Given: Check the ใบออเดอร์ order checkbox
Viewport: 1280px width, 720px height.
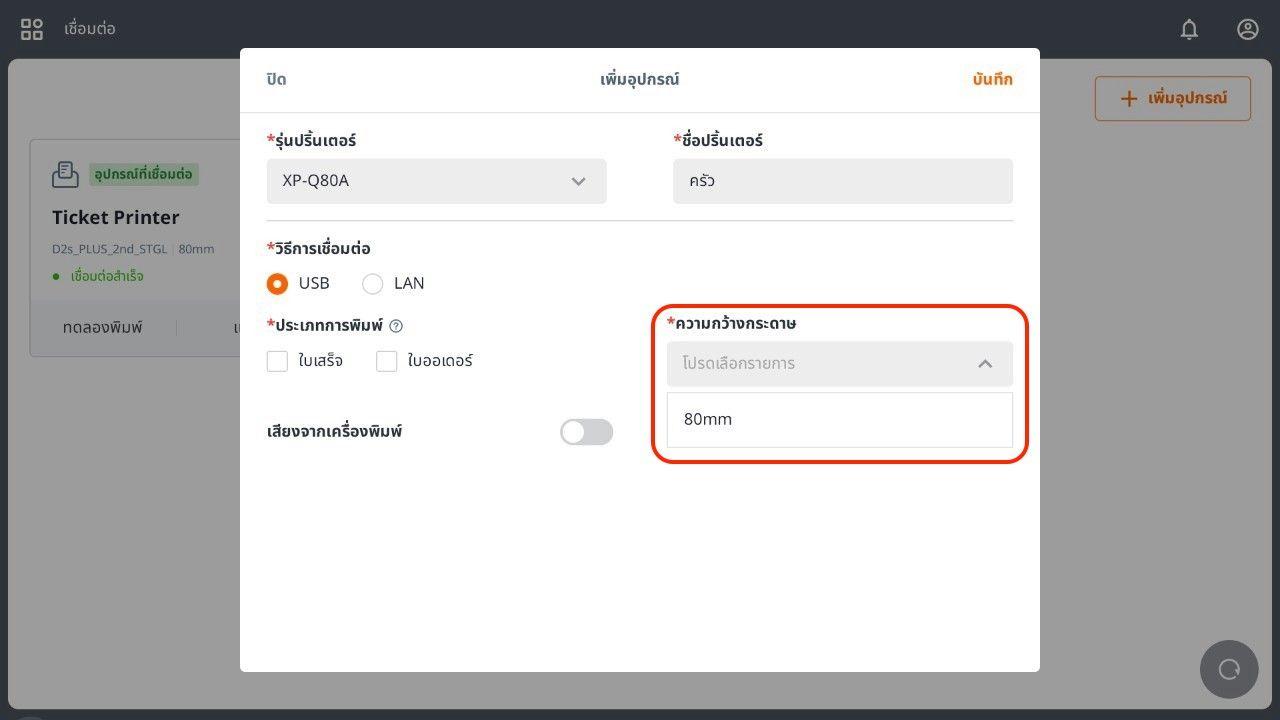Looking at the screenshot, I should [x=387, y=361].
